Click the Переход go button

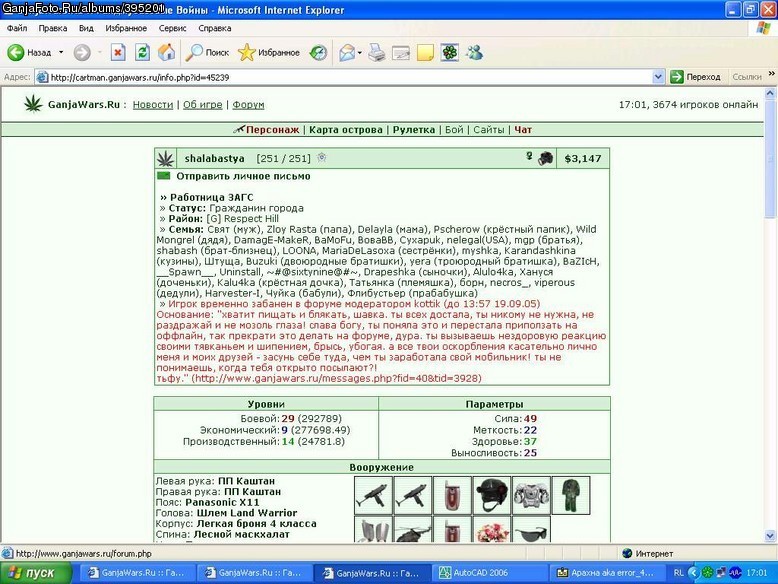[x=695, y=77]
